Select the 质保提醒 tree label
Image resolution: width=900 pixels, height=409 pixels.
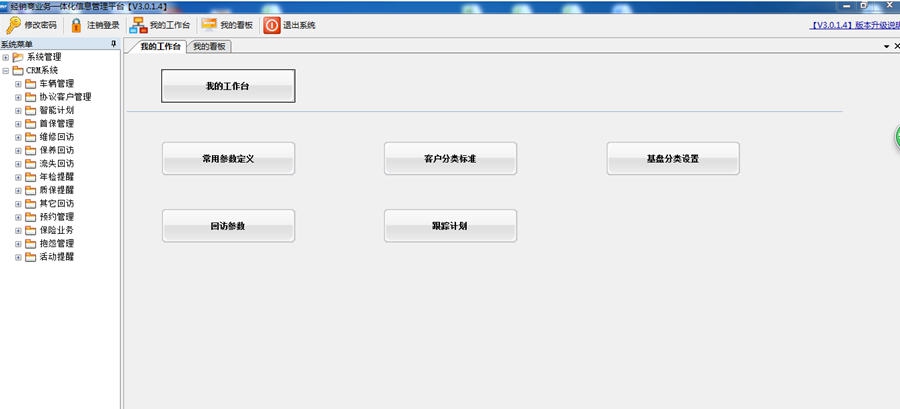[57, 190]
